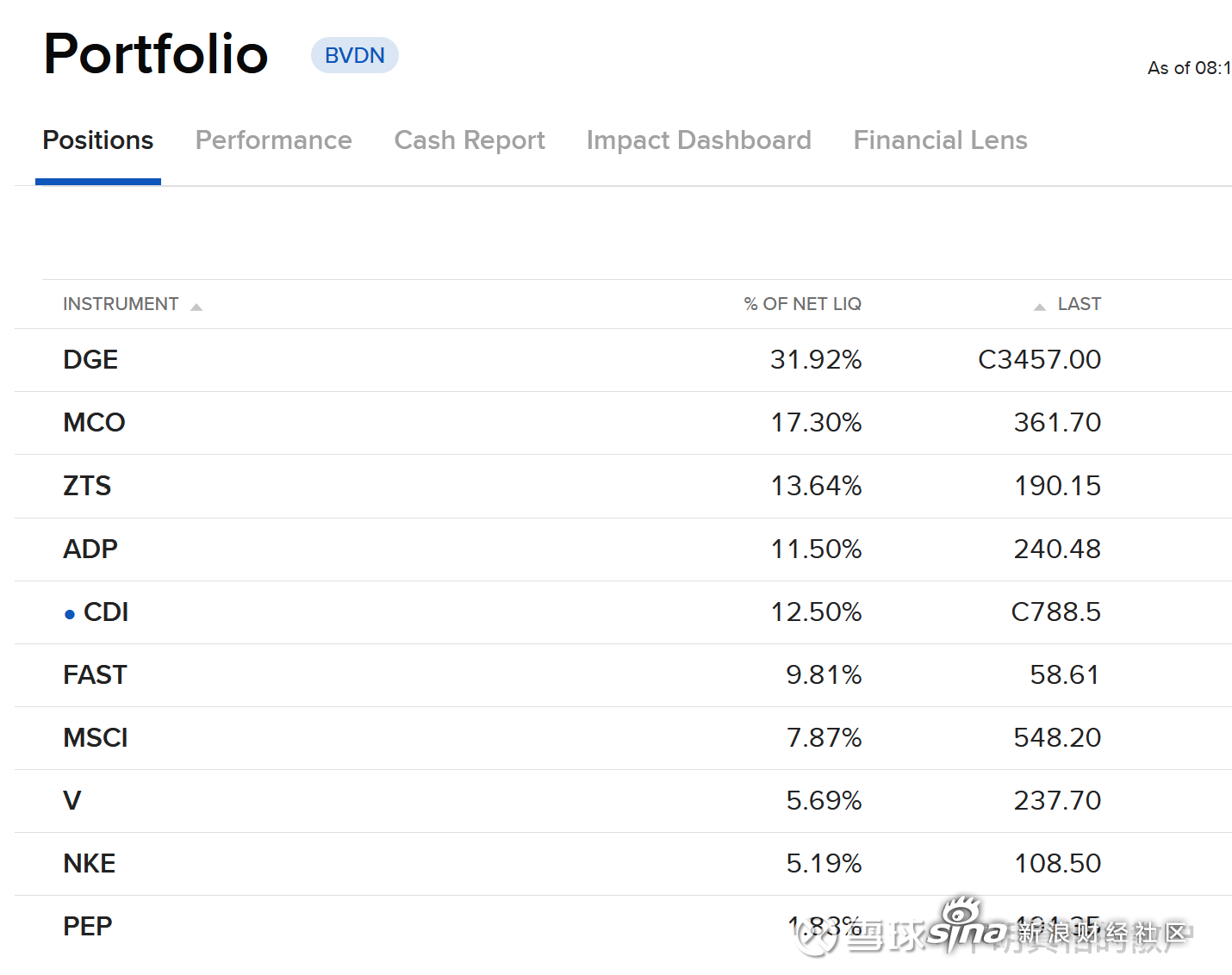
Task: Open the Cash Report tab
Action: coord(470,140)
